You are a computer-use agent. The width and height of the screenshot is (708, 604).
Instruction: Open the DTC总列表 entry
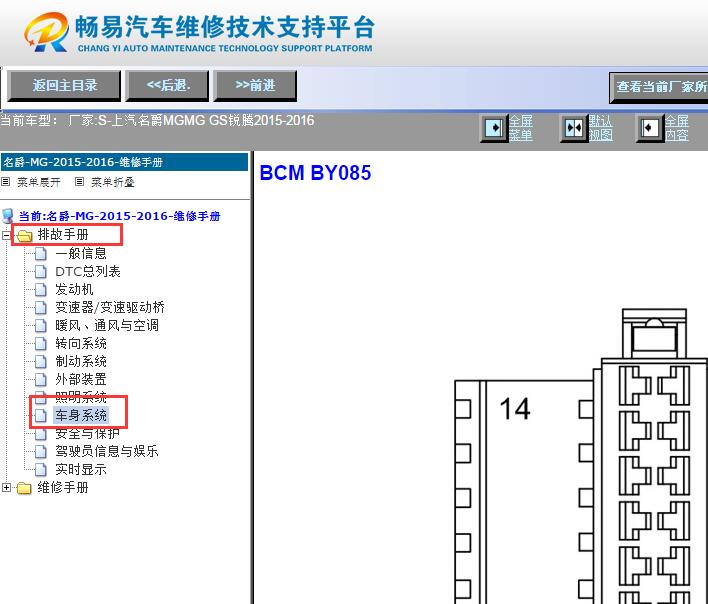[88, 271]
